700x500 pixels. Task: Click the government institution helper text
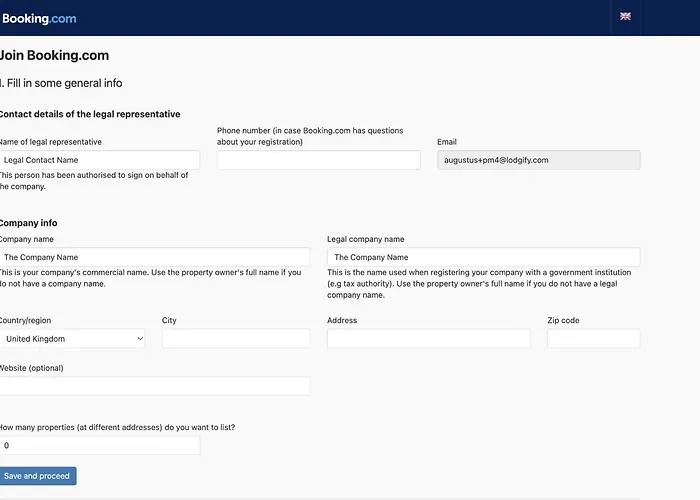479,283
